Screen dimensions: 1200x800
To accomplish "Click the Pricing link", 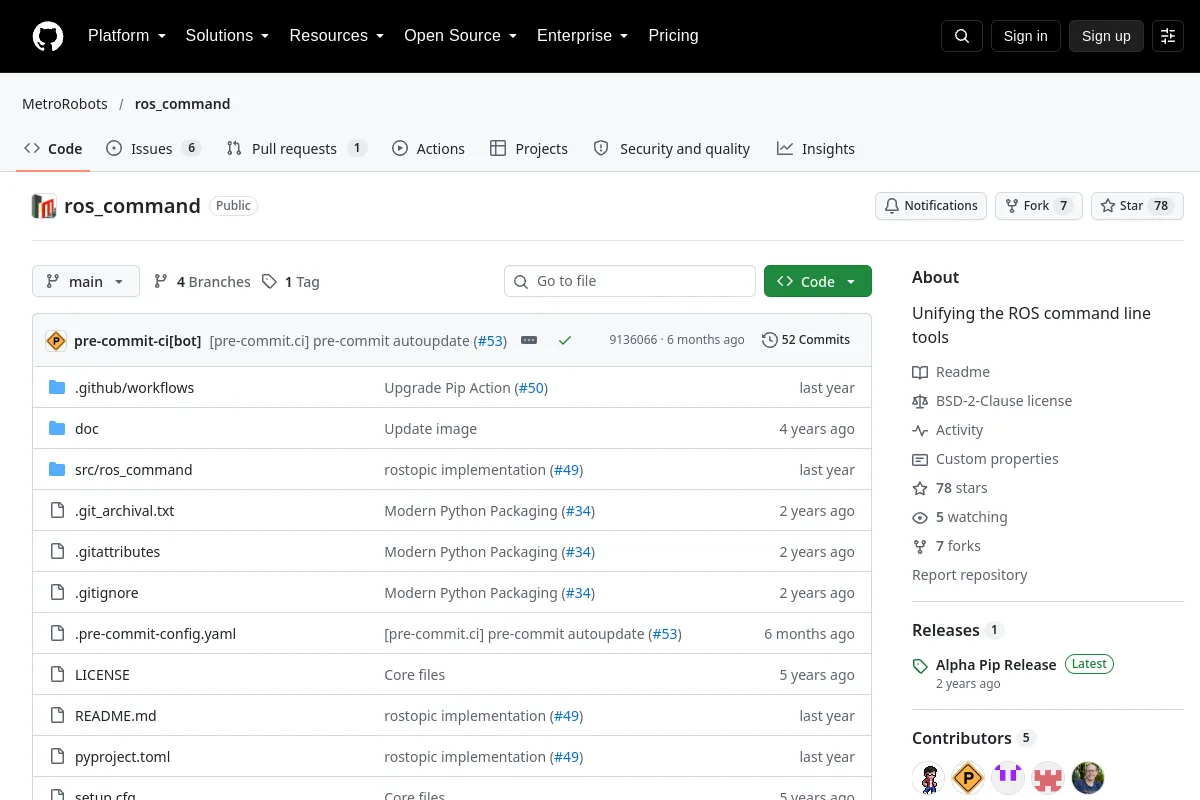I will click(x=673, y=36).
